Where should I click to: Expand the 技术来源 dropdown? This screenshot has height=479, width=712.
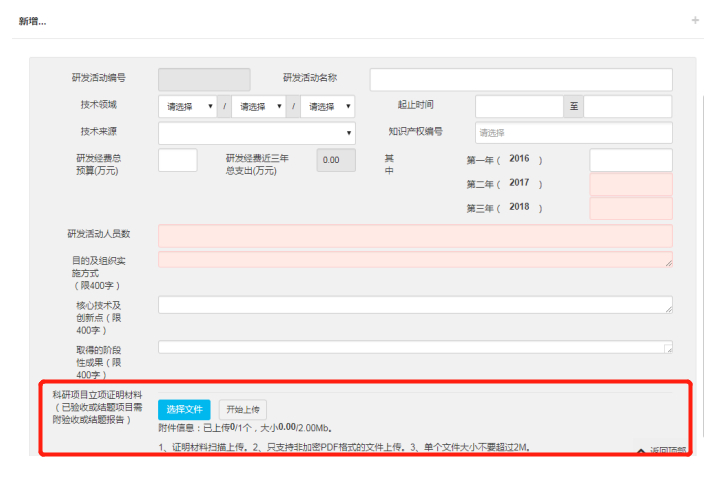tap(256, 133)
